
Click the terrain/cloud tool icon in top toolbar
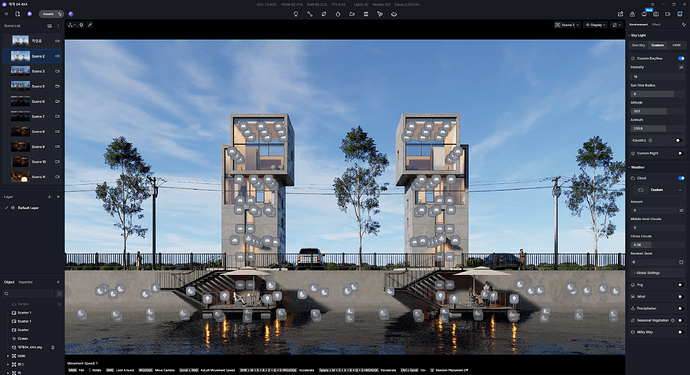pos(394,14)
